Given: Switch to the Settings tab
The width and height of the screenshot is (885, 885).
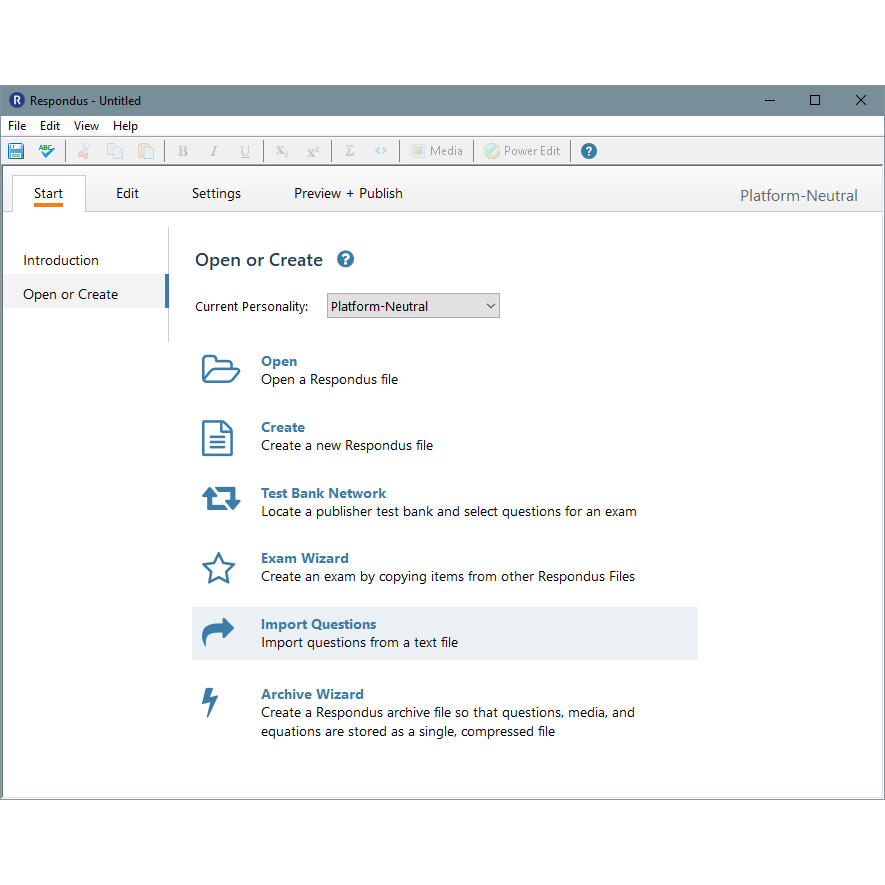Looking at the screenshot, I should click(216, 194).
